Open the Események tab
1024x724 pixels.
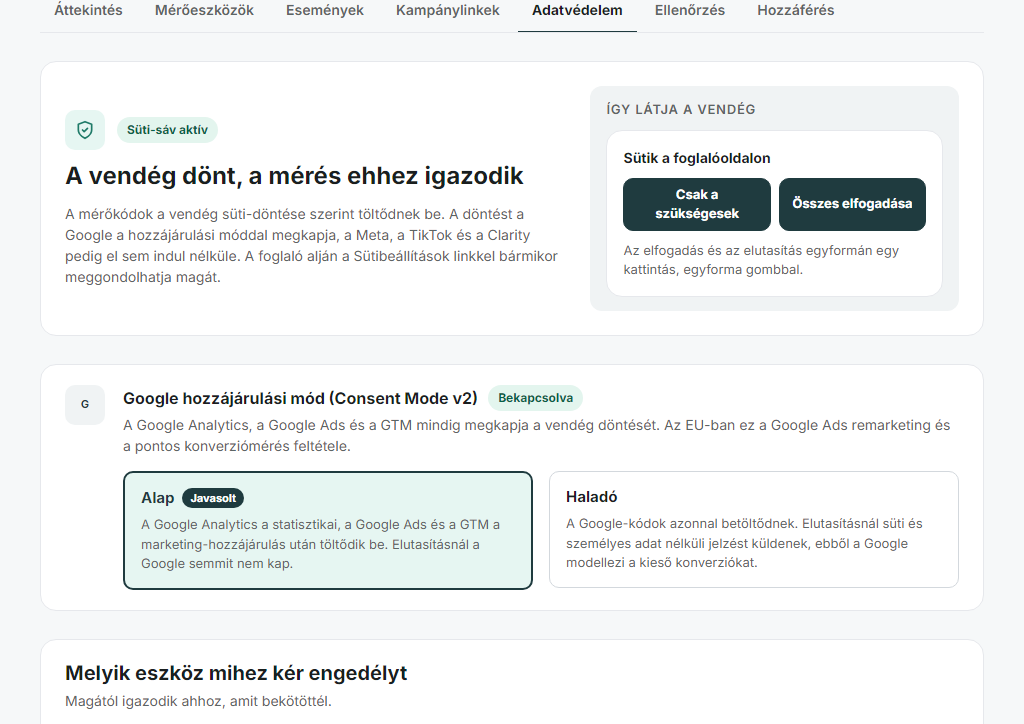(325, 10)
